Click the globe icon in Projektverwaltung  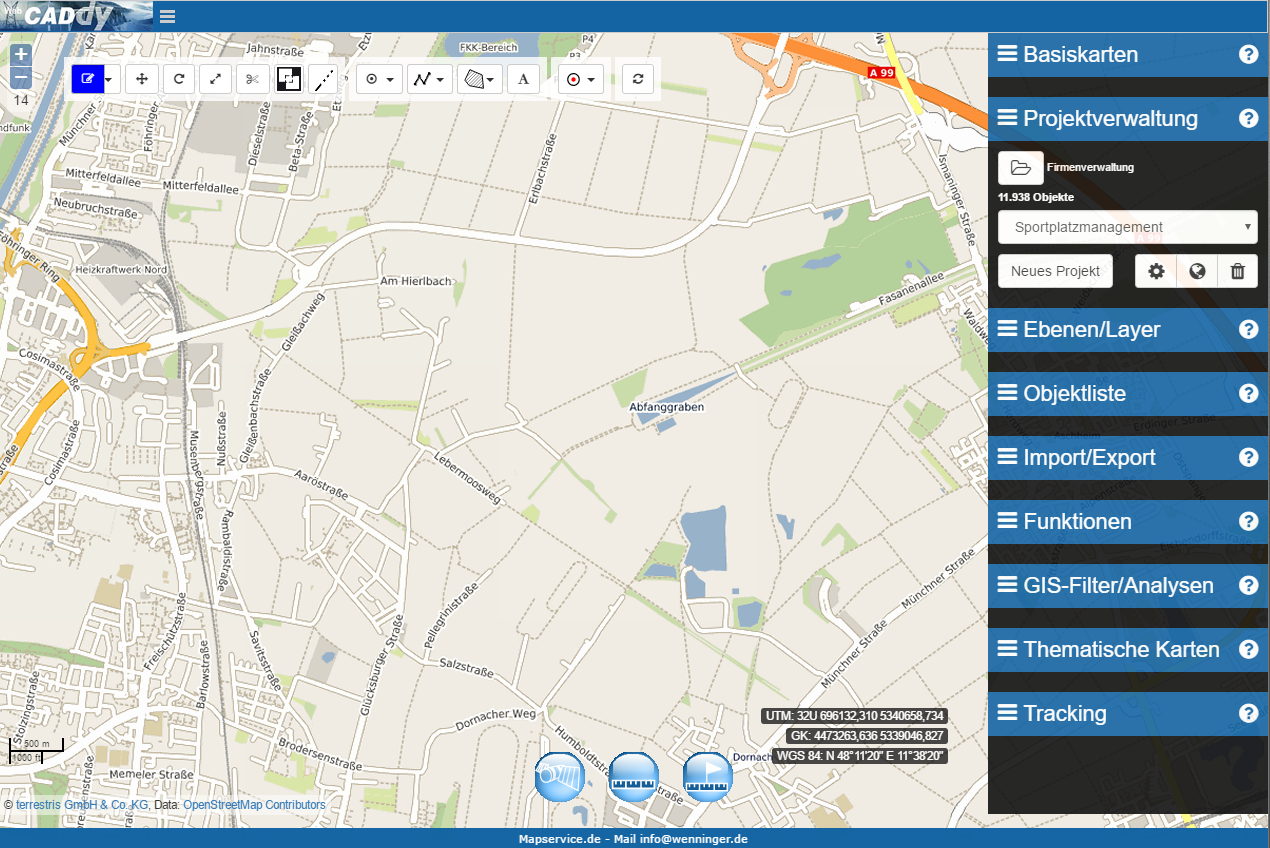click(x=1197, y=271)
